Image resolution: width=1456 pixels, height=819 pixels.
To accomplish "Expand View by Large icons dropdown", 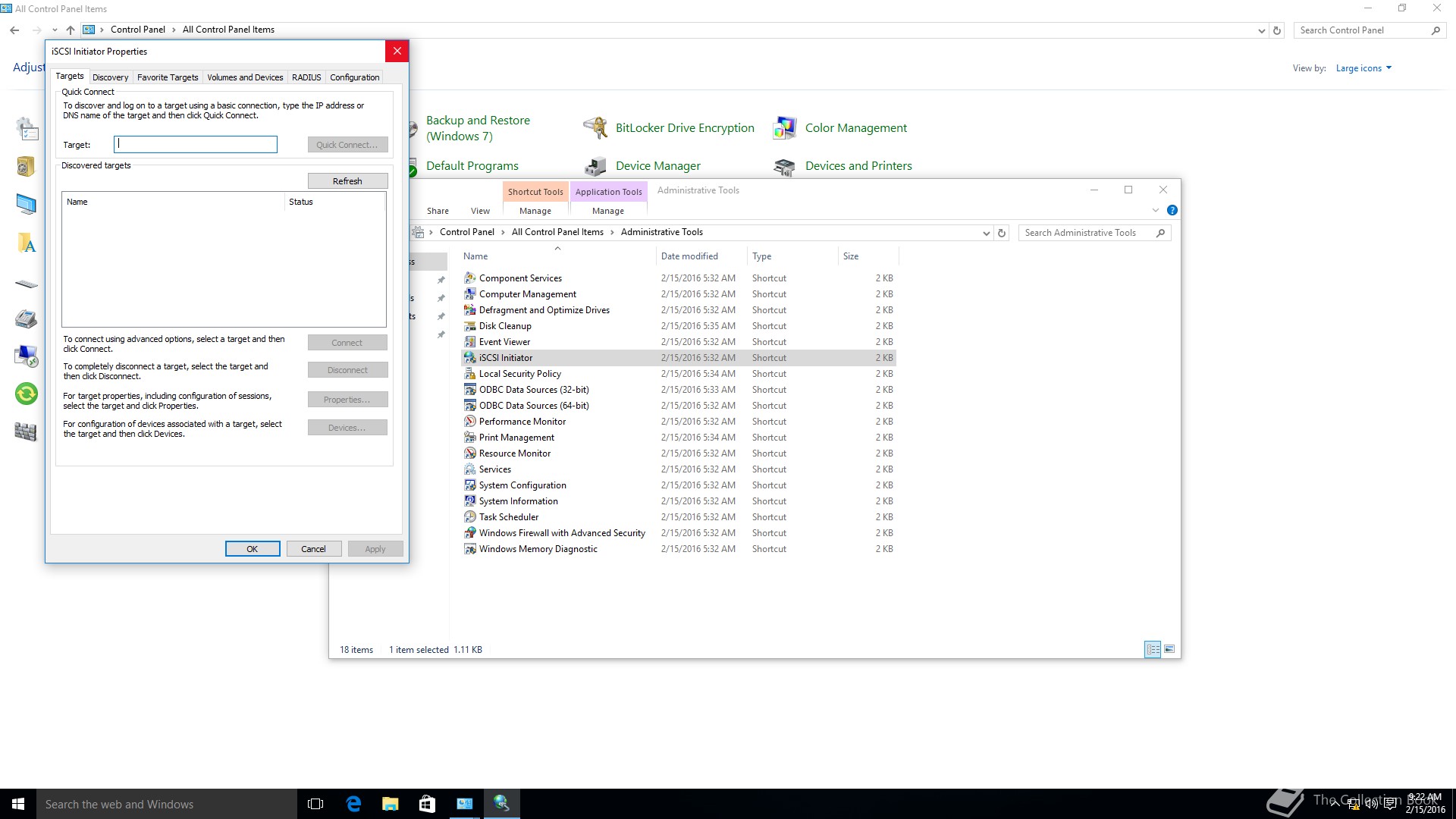I will click(x=1389, y=67).
